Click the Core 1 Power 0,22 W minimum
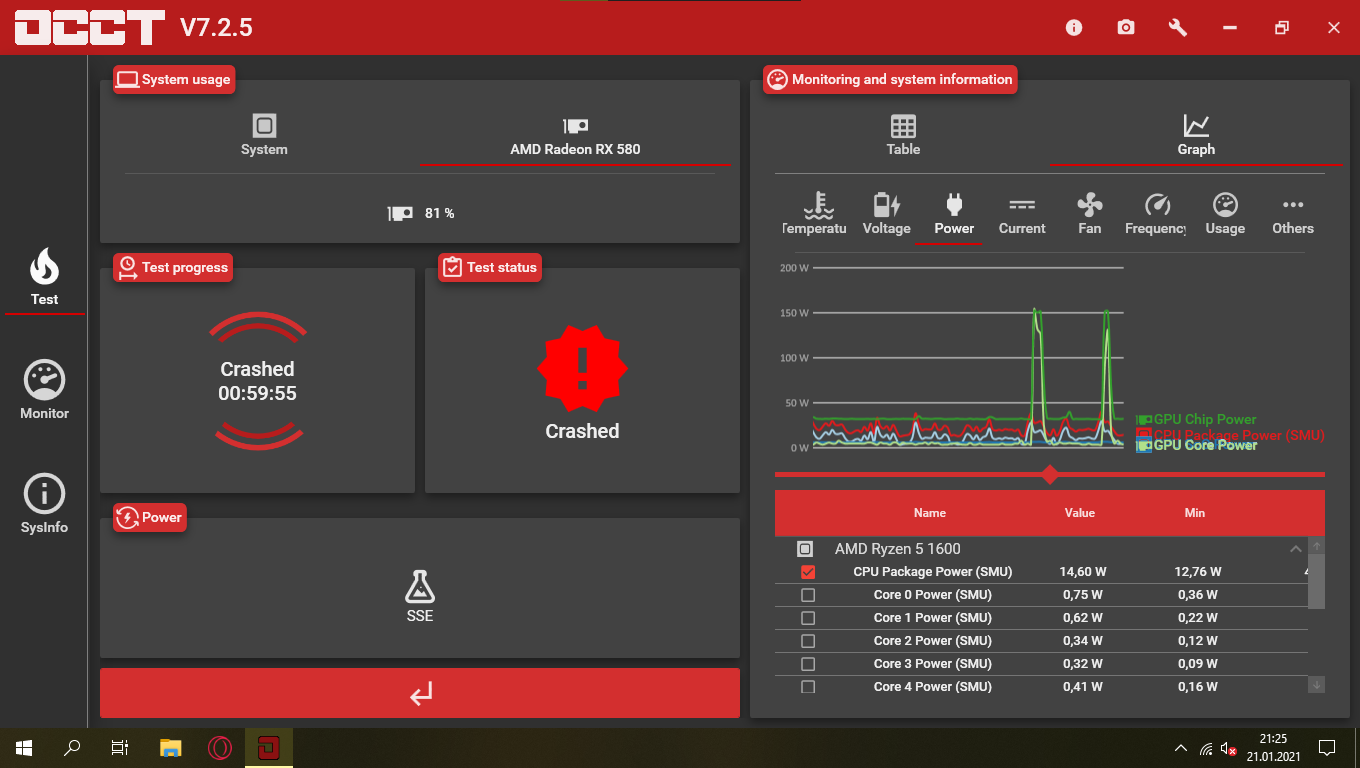The width and height of the screenshot is (1360, 768). tap(1198, 618)
